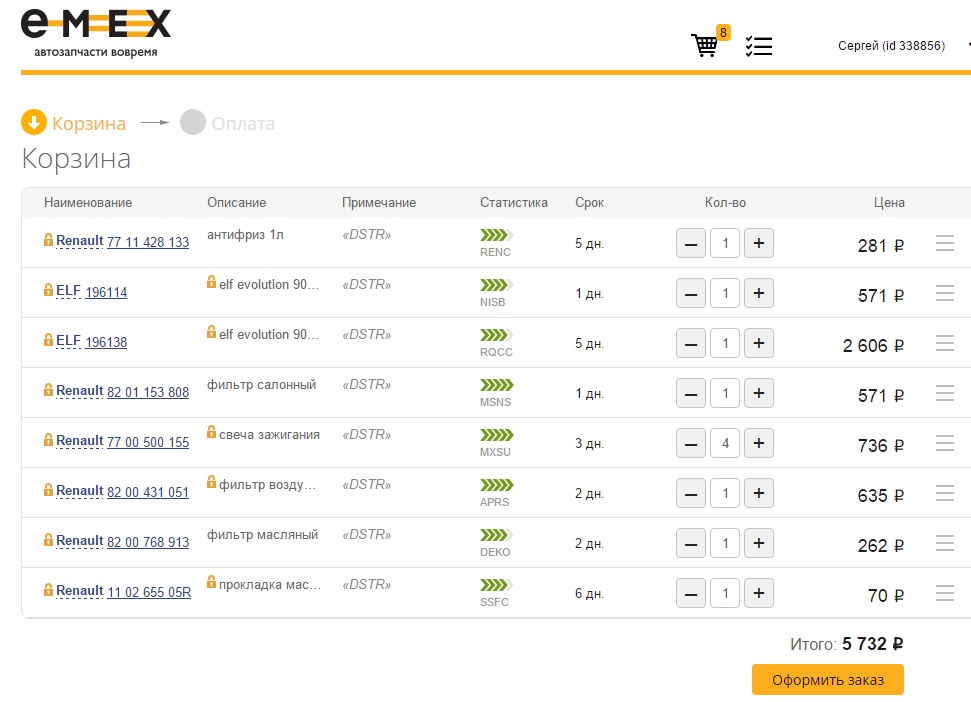The width and height of the screenshot is (971, 702).
Task: Open the orders checklist icon
Action: pyautogui.click(x=759, y=46)
